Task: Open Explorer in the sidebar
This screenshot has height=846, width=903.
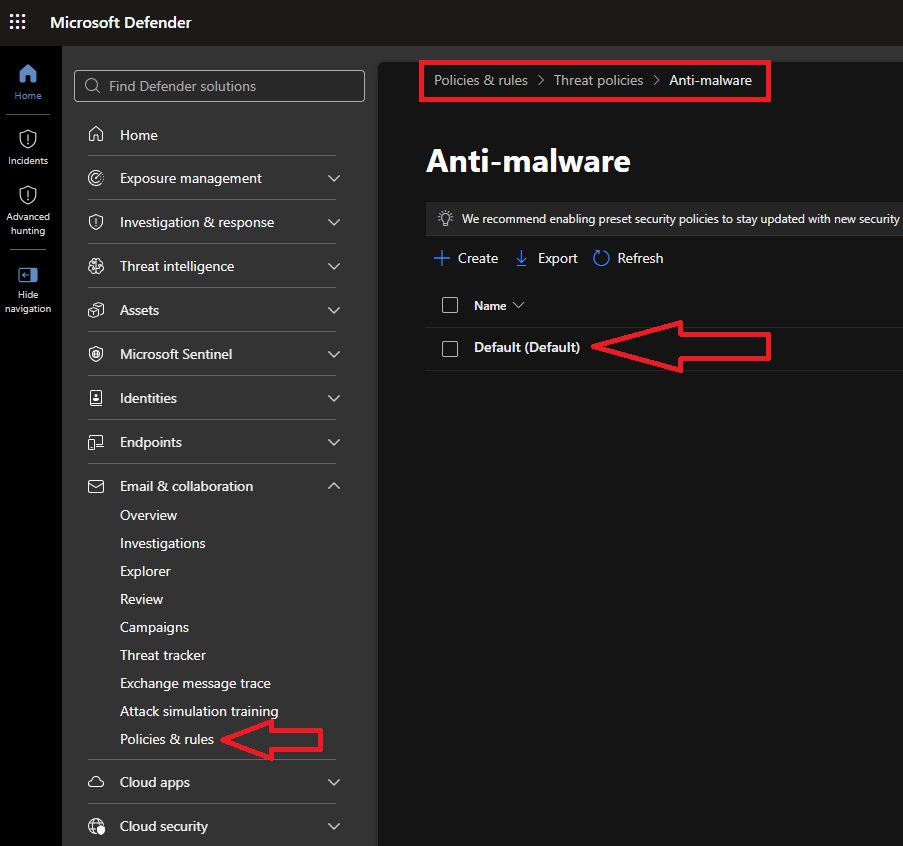Action: 145,571
